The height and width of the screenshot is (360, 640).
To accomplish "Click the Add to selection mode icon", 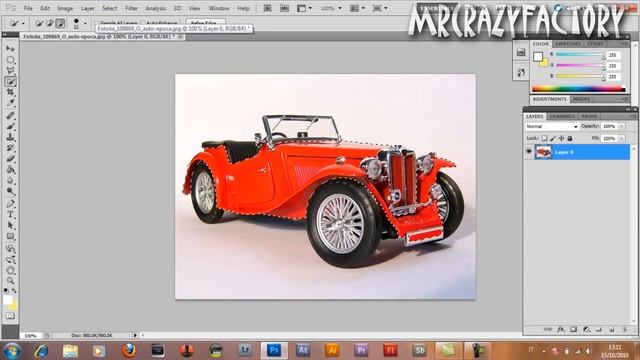I will click(x=49, y=23).
